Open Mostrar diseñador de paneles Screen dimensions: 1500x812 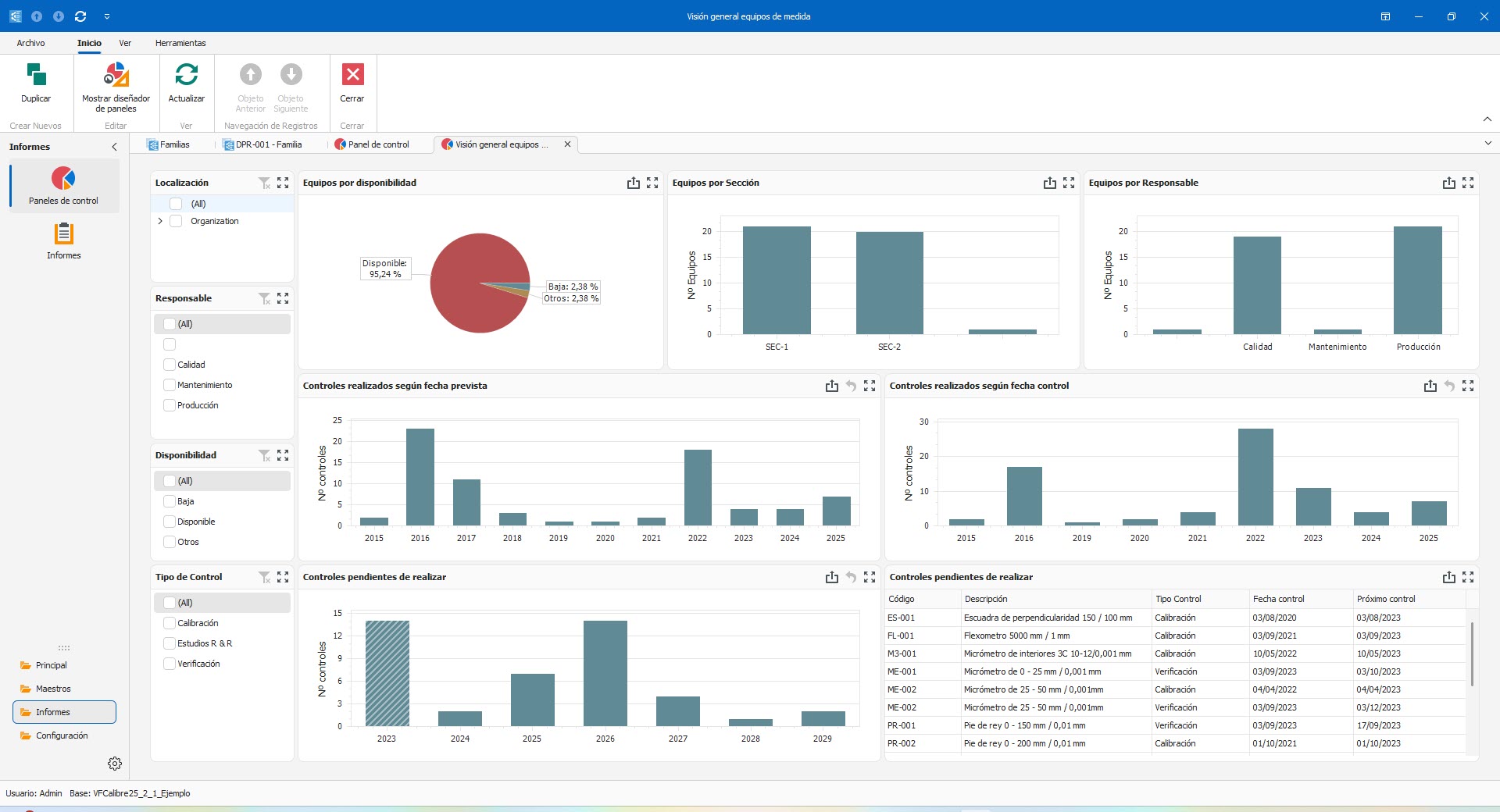click(116, 76)
